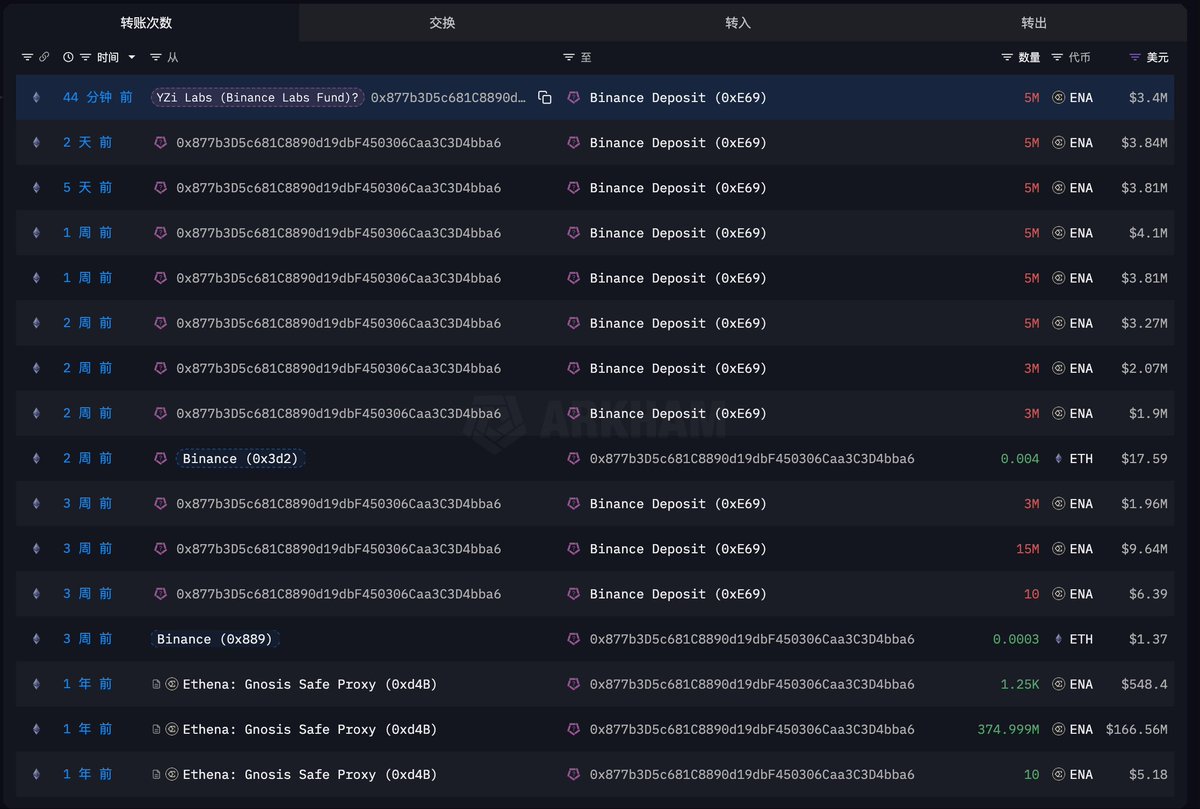This screenshot has height=809, width=1200.
Task: Open the filter icon beside 时间
Action: [86, 58]
